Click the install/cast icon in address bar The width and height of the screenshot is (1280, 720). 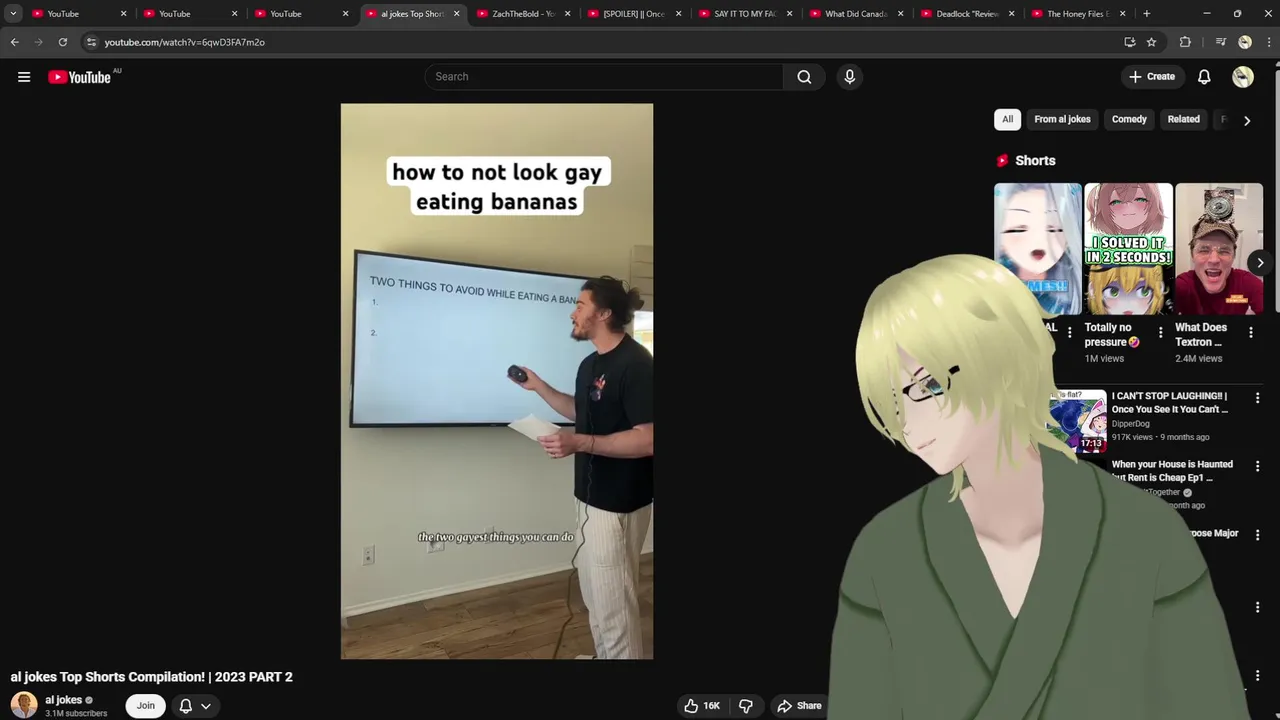(x=1129, y=42)
